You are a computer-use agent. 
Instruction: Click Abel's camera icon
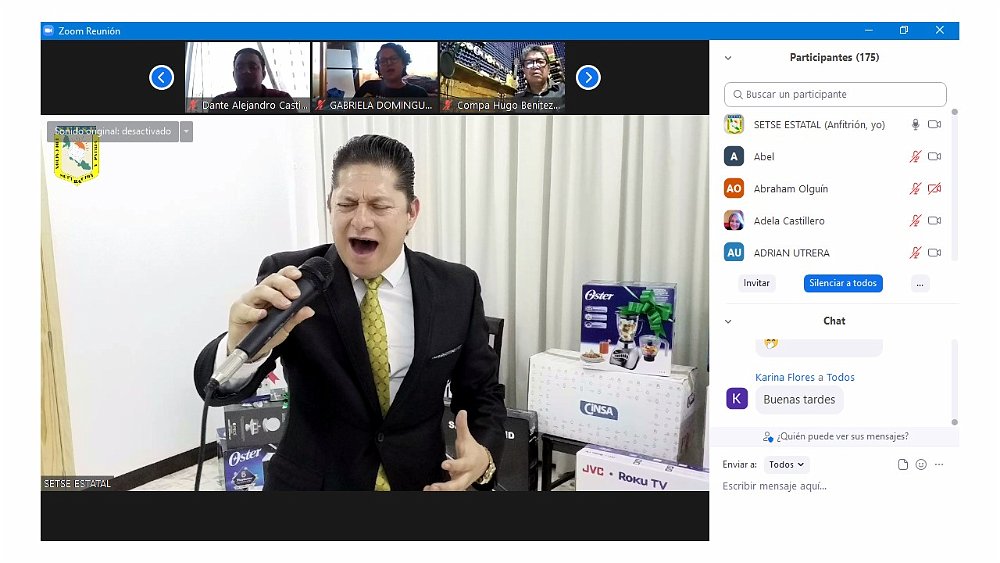point(934,157)
